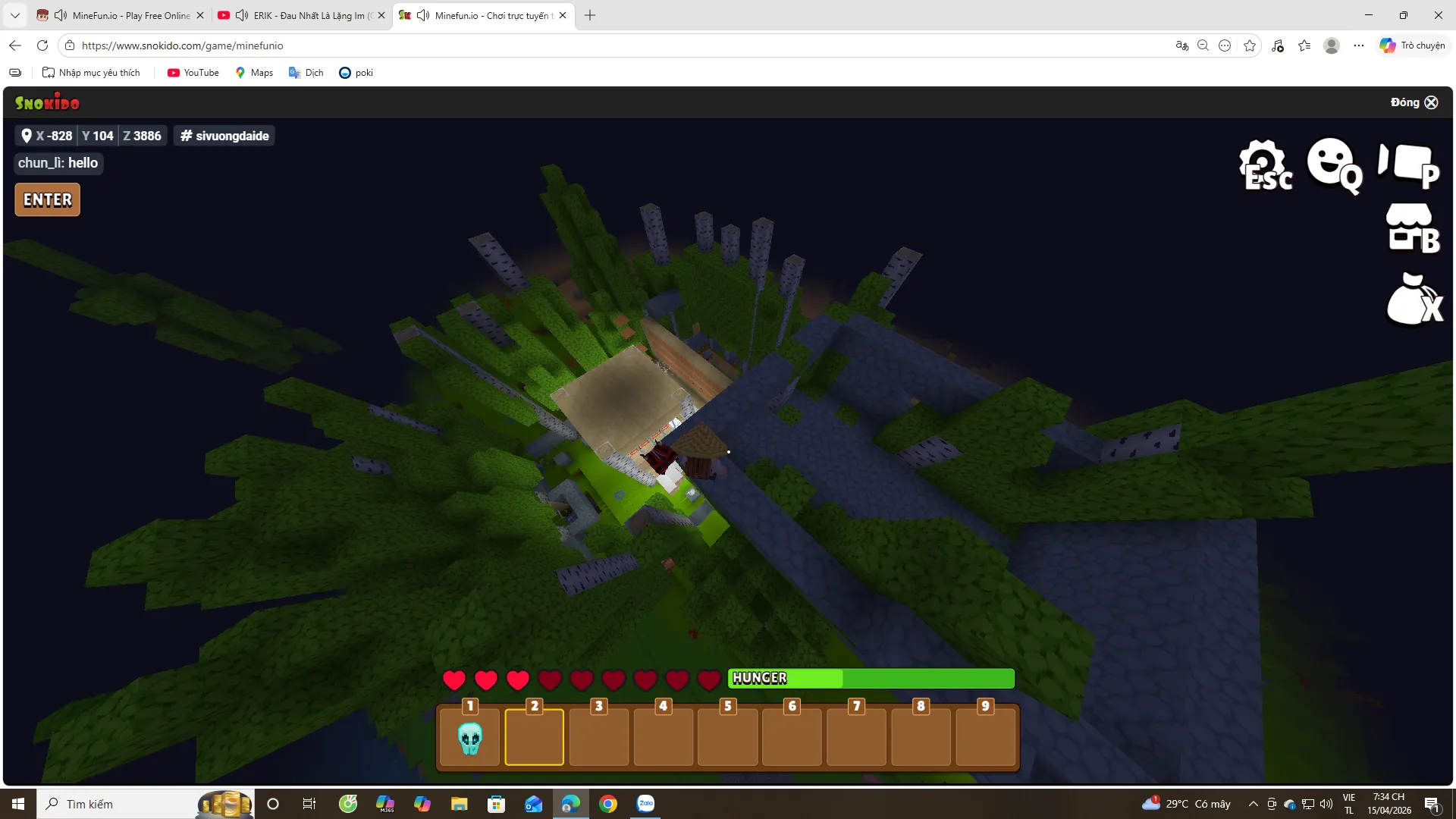Open the volume control in system tray
Image resolution: width=1456 pixels, height=819 pixels.
click(x=1326, y=804)
